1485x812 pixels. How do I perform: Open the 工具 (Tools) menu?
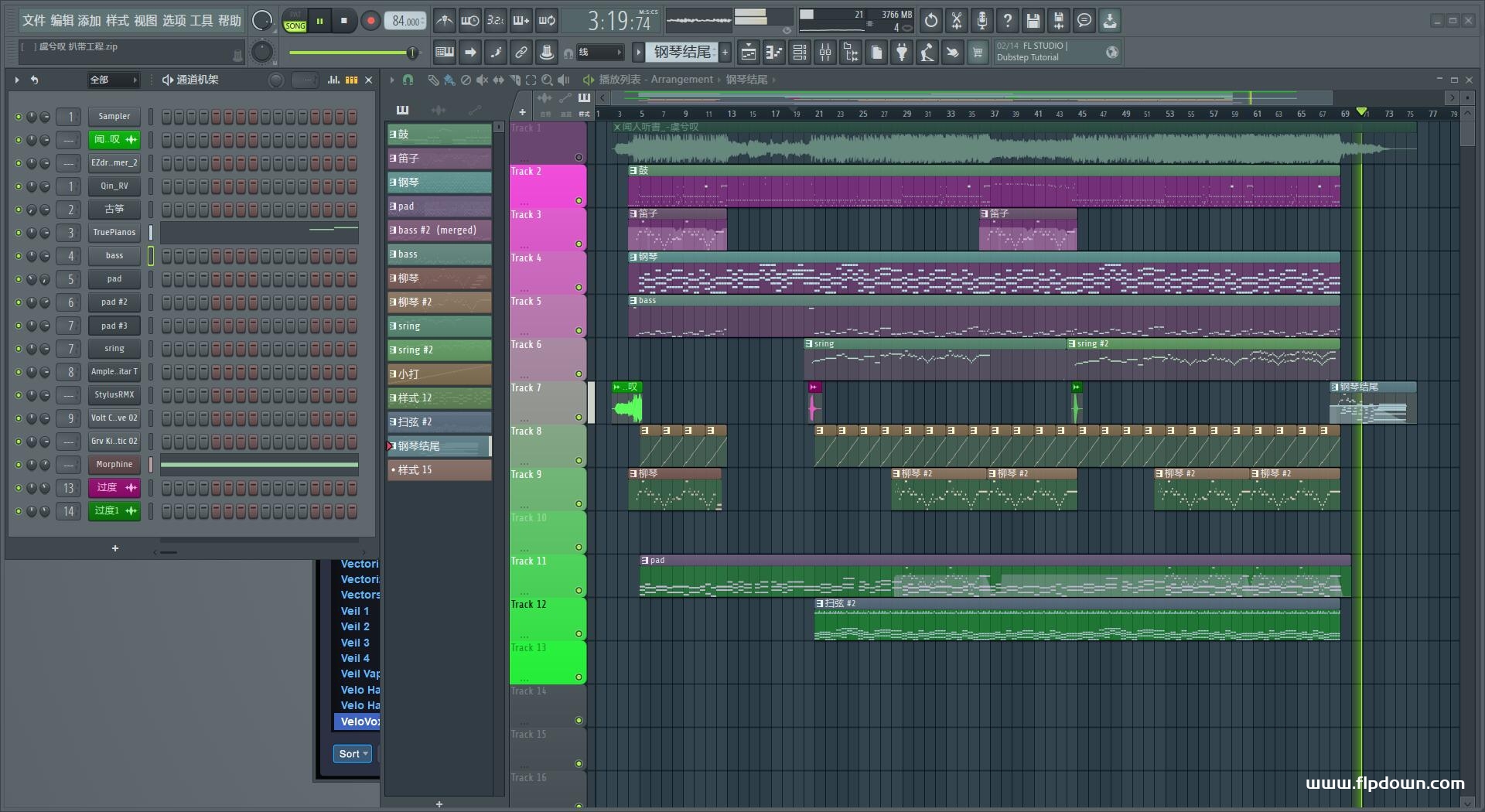(201, 21)
